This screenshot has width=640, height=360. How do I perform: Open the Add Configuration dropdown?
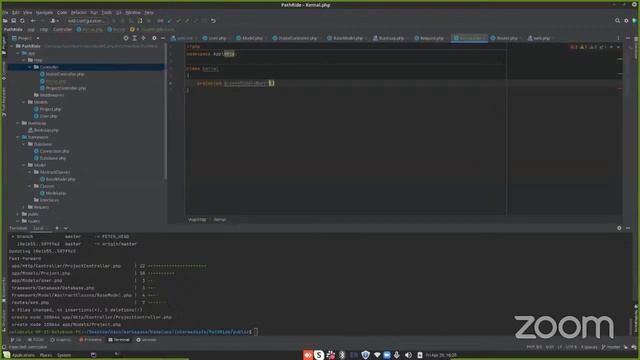click(x=86, y=20)
